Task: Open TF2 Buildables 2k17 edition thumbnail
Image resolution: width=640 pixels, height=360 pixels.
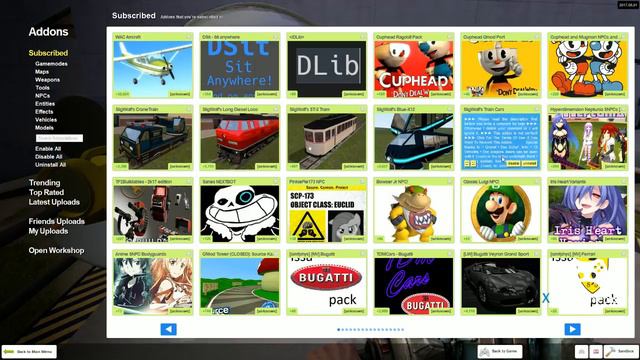Action: (x=153, y=213)
